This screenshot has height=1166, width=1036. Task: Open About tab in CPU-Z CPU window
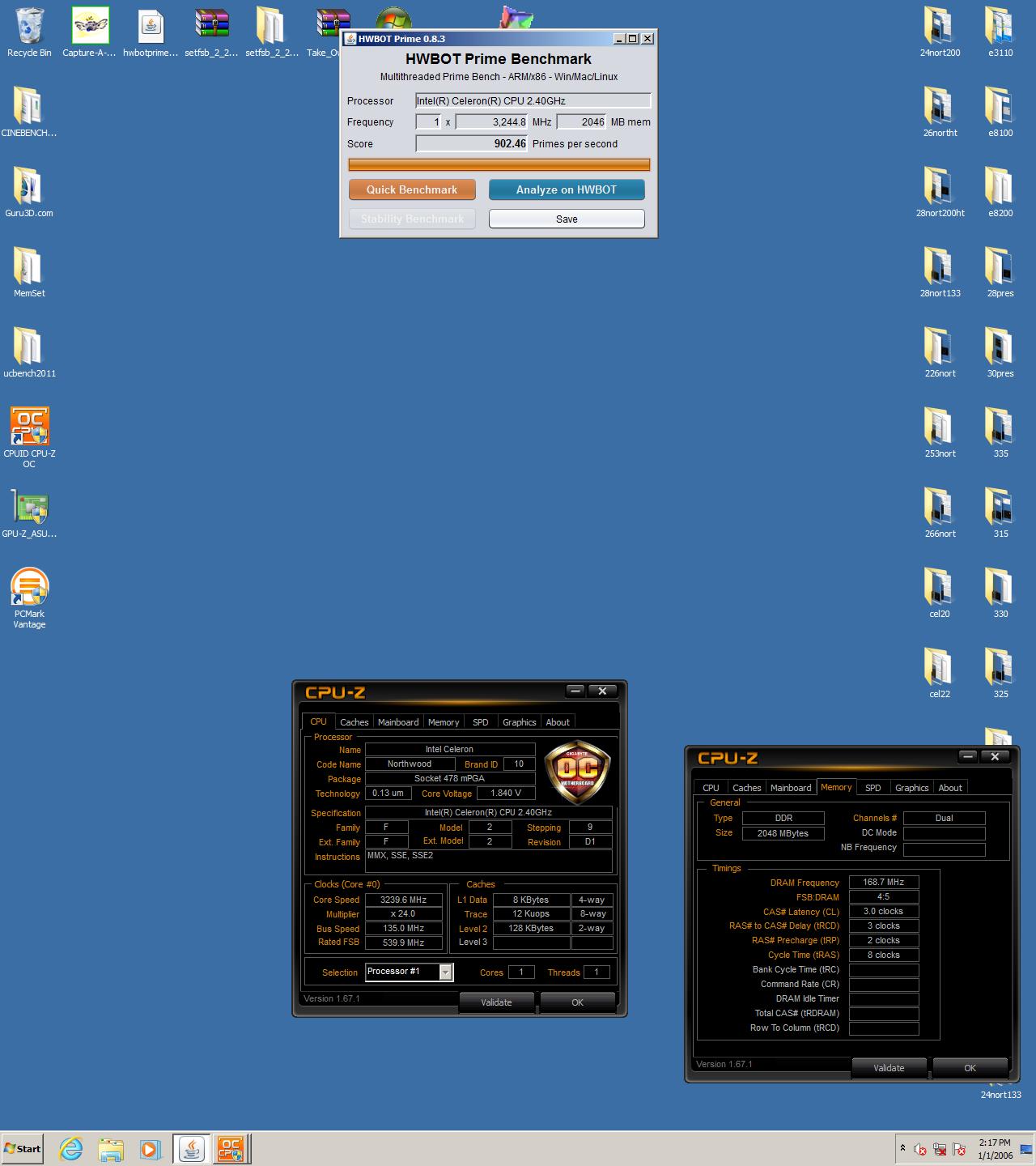tap(558, 721)
